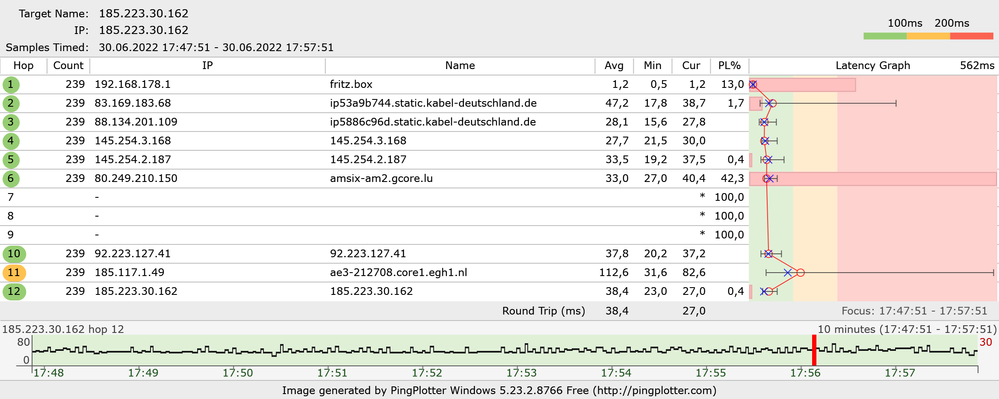Click IP 192.168.178.1
The width and height of the screenshot is (999, 399).
133,84
